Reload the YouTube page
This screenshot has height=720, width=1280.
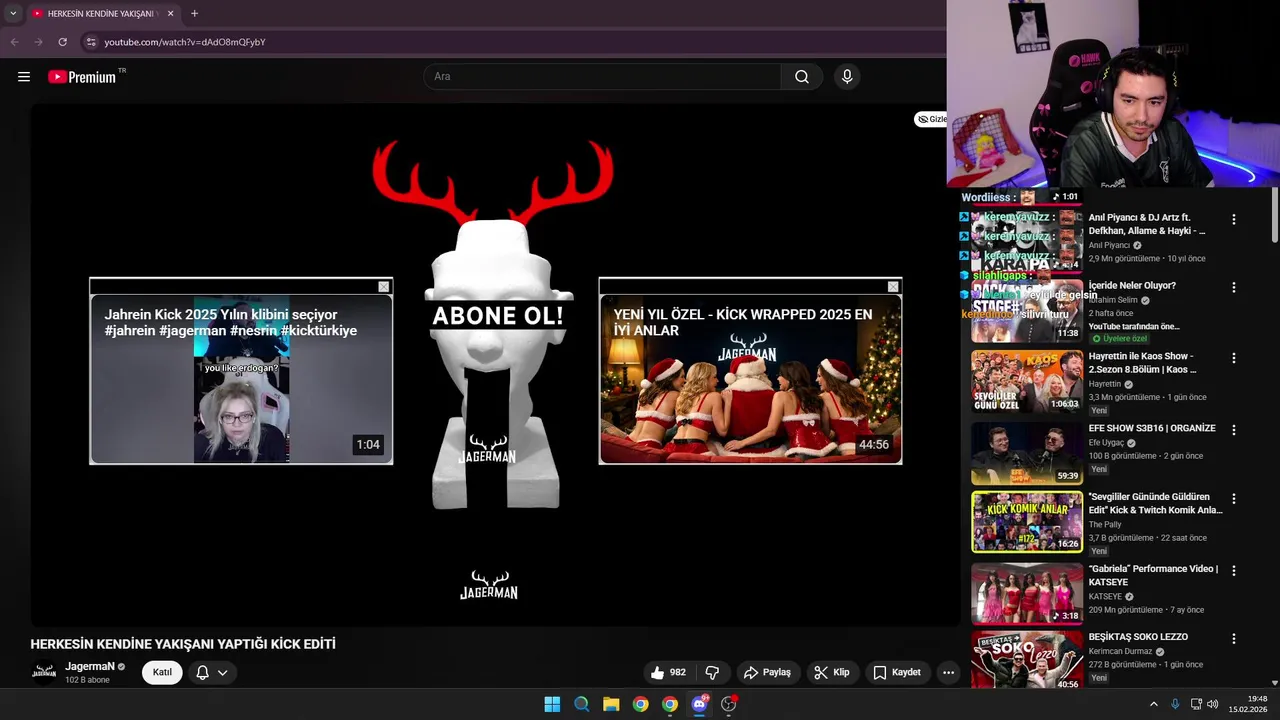point(62,42)
